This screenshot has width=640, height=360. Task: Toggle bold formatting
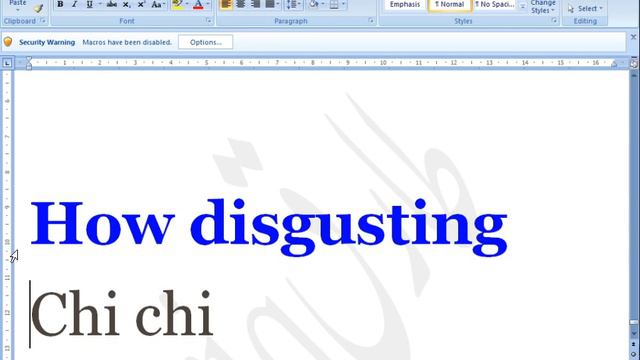[x=60, y=4]
